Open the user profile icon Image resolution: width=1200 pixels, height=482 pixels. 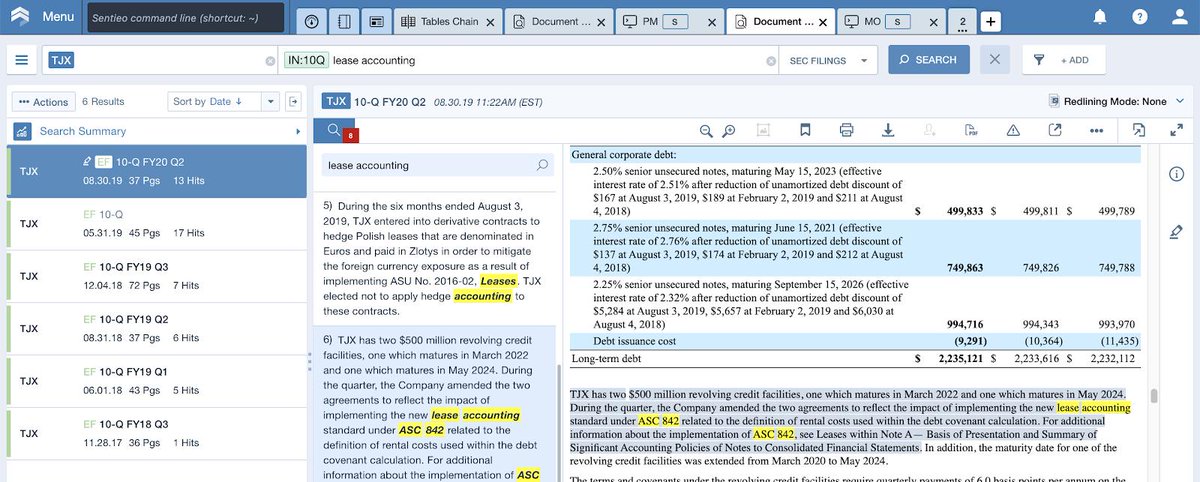click(1178, 17)
